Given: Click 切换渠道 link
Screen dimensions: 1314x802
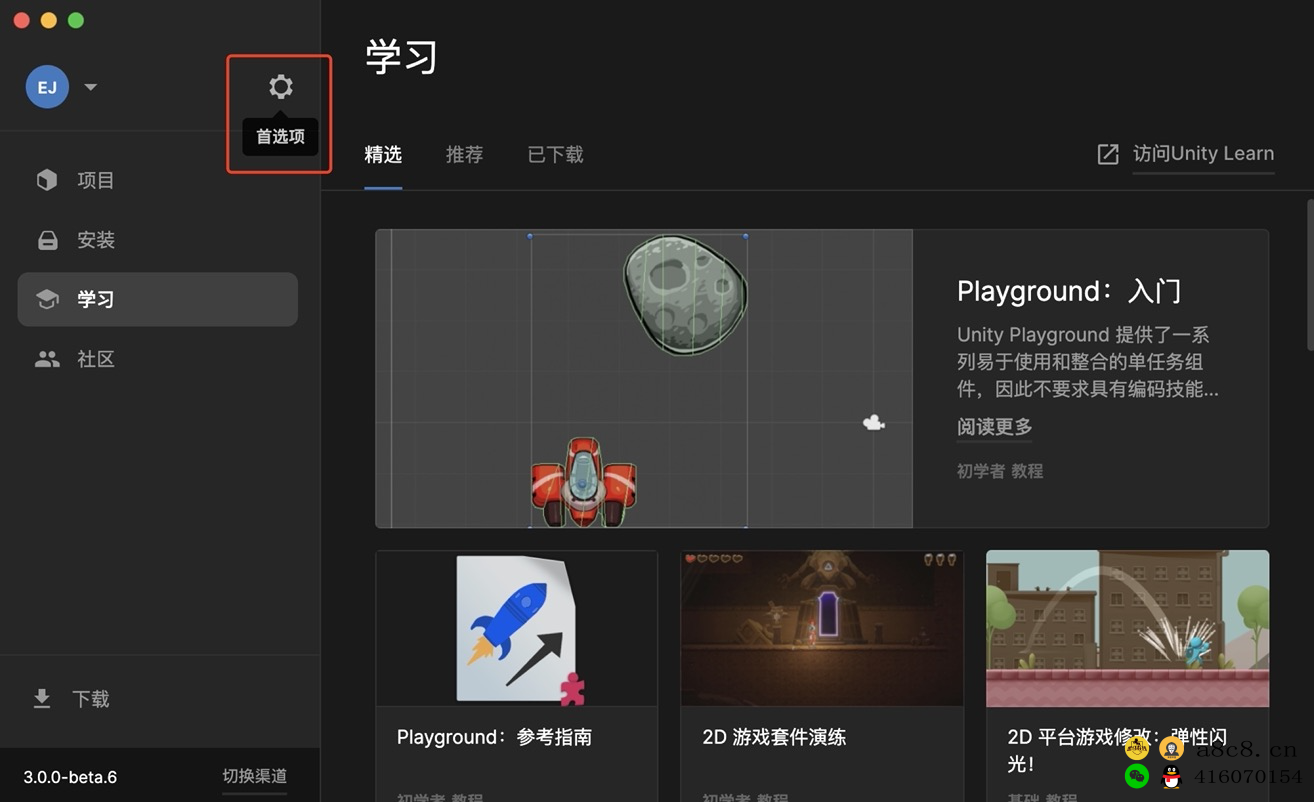Looking at the screenshot, I should [x=254, y=776].
